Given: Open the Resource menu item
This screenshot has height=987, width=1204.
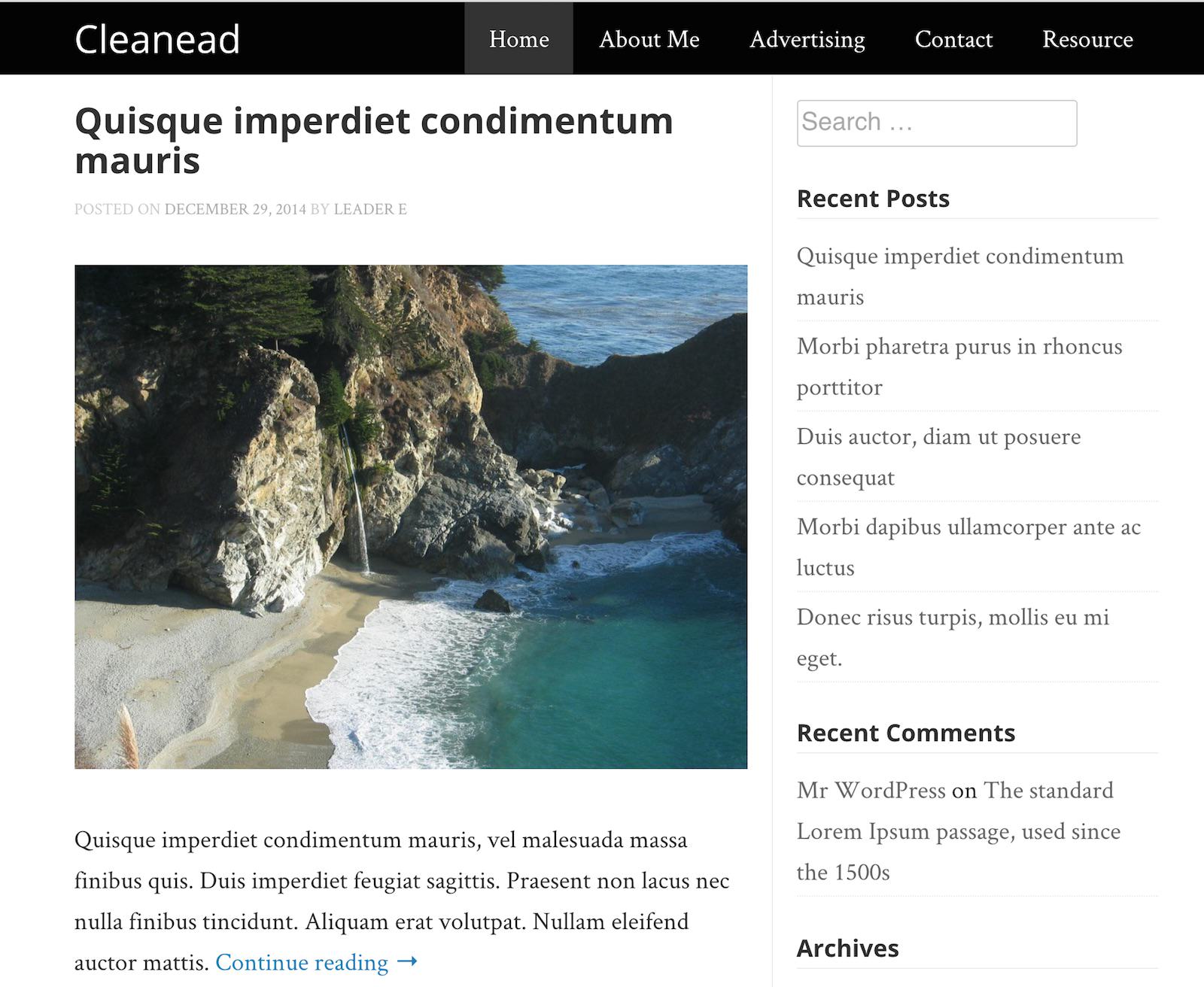Looking at the screenshot, I should click(1087, 39).
